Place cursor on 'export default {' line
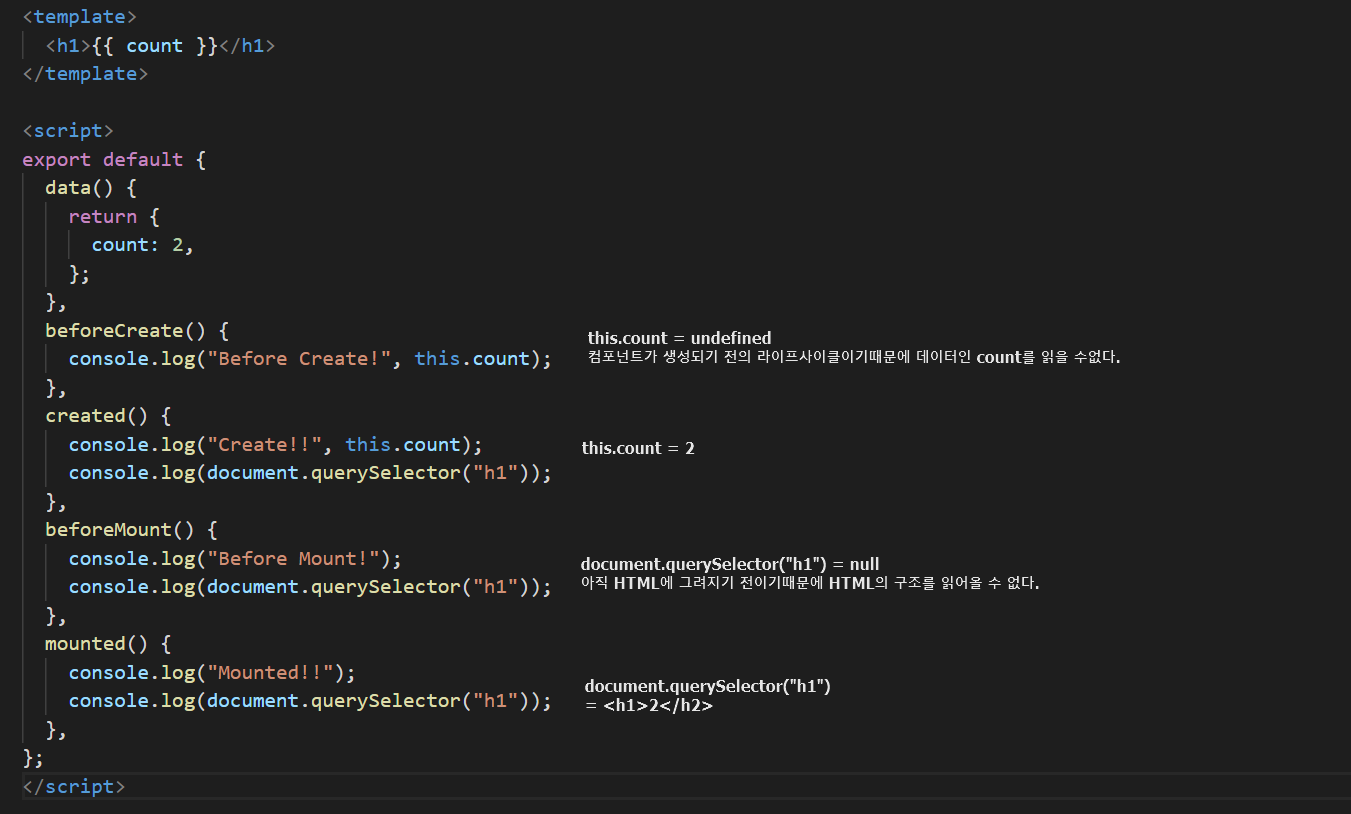1351x814 pixels. (x=114, y=159)
